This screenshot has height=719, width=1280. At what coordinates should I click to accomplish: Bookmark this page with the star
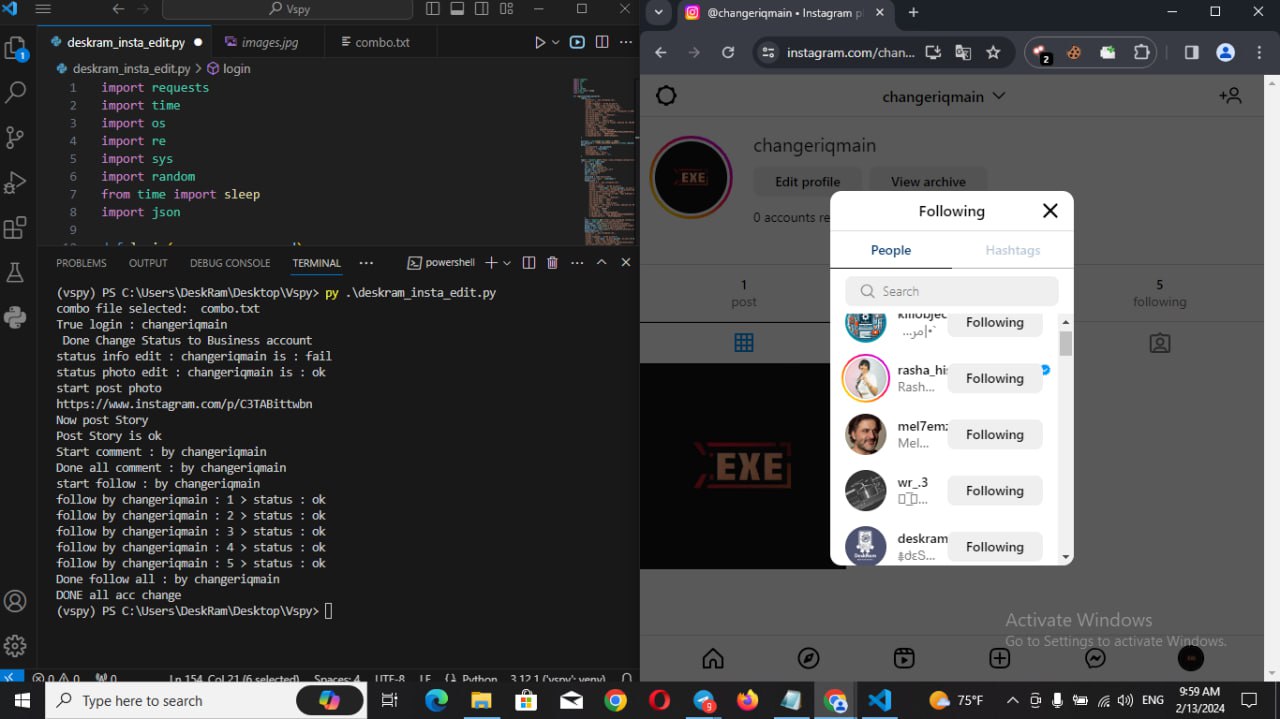[x=993, y=52]
